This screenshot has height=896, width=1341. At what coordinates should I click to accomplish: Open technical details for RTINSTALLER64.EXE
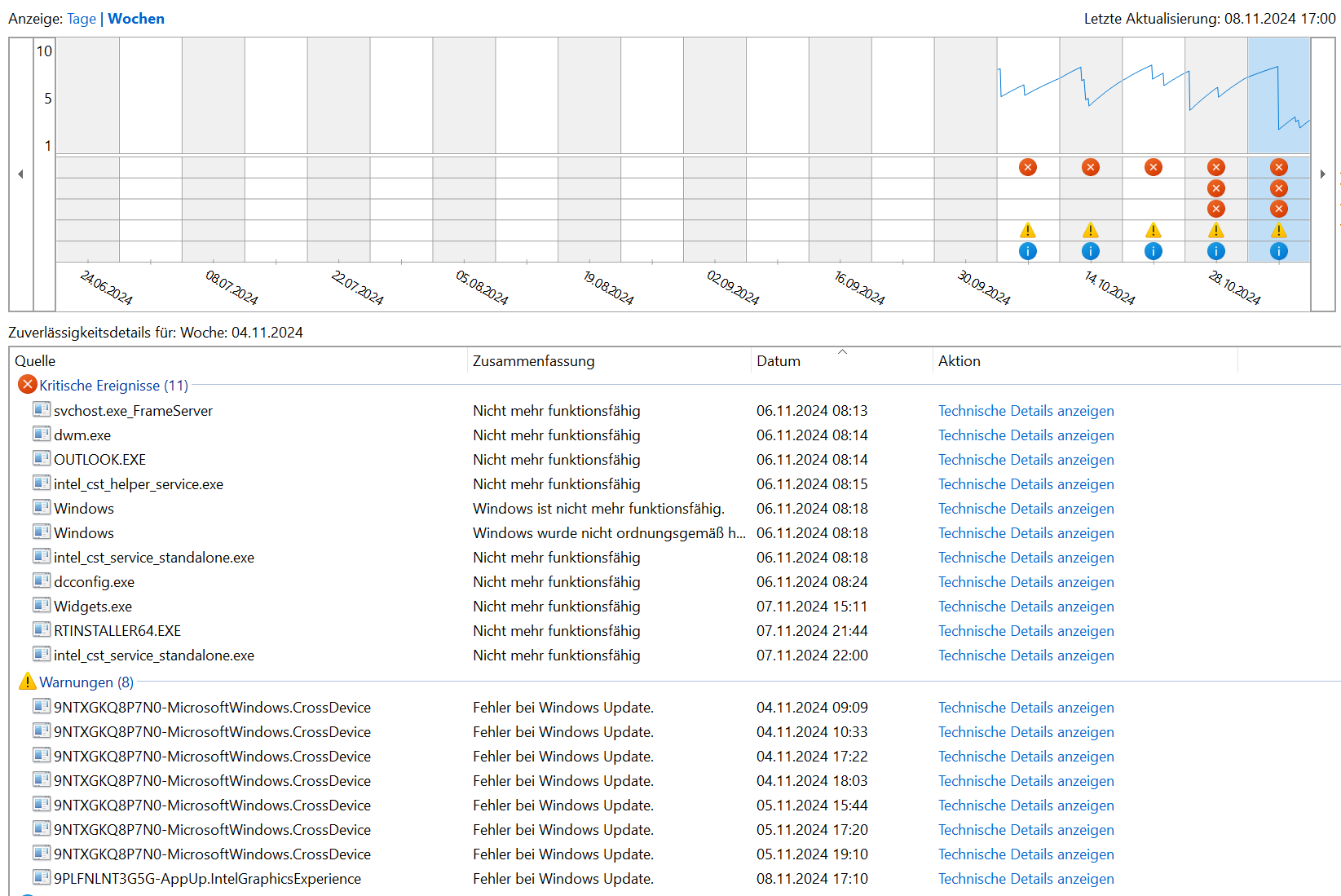[x=1026, y=631]
